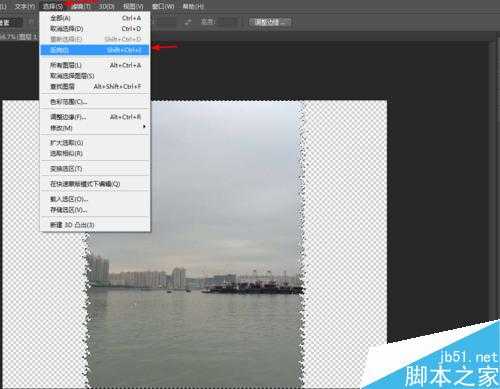Click the swap width and height icon
Screen dimensions: 500x389
tap(188, 22)
